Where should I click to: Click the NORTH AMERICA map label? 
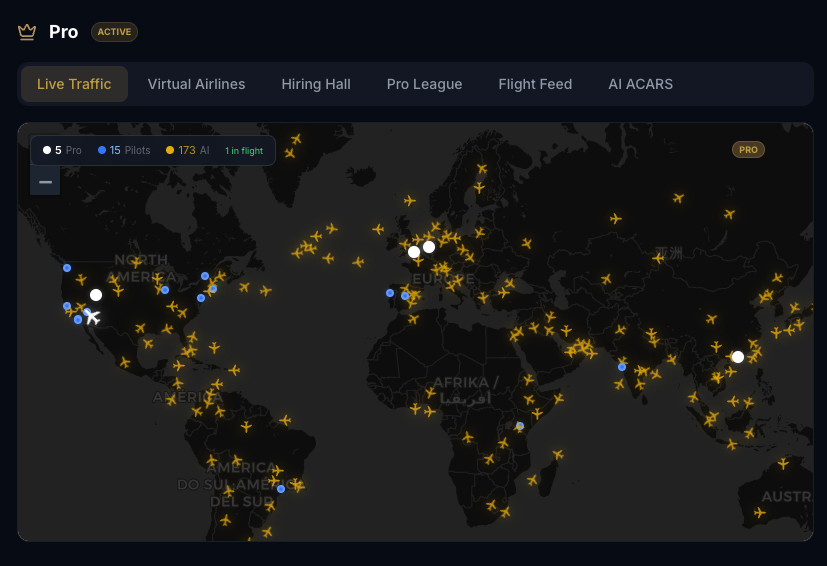[141, 268]
